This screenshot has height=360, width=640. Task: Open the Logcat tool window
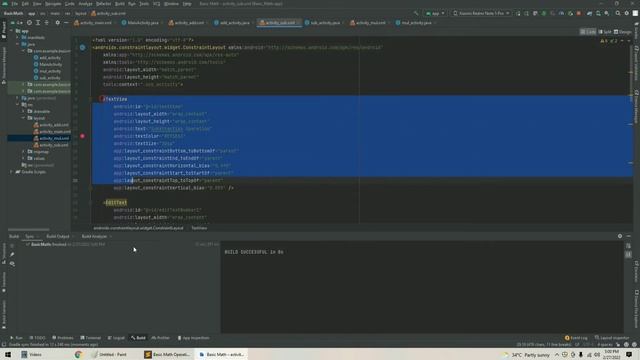click(x=116, y=338)
